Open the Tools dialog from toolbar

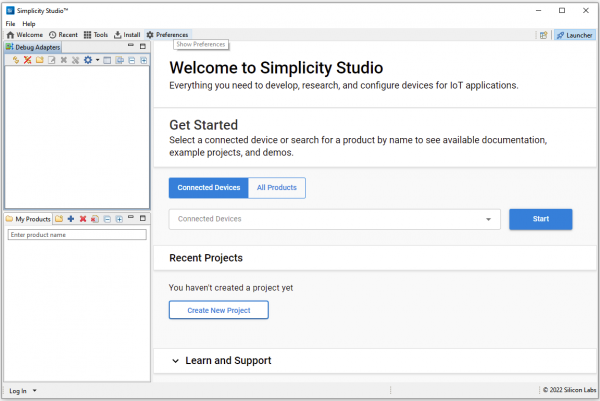pyautogui.click(x=96, y=35)
